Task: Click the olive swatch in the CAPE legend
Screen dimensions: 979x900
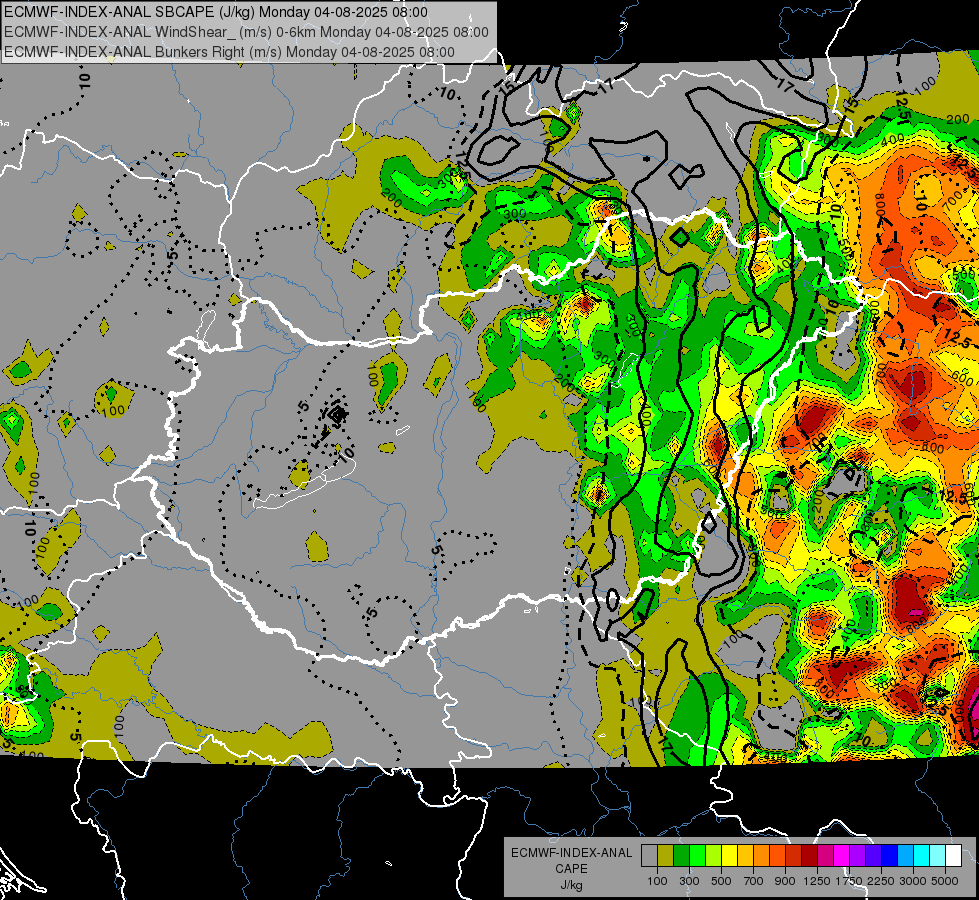Action: 666,855
